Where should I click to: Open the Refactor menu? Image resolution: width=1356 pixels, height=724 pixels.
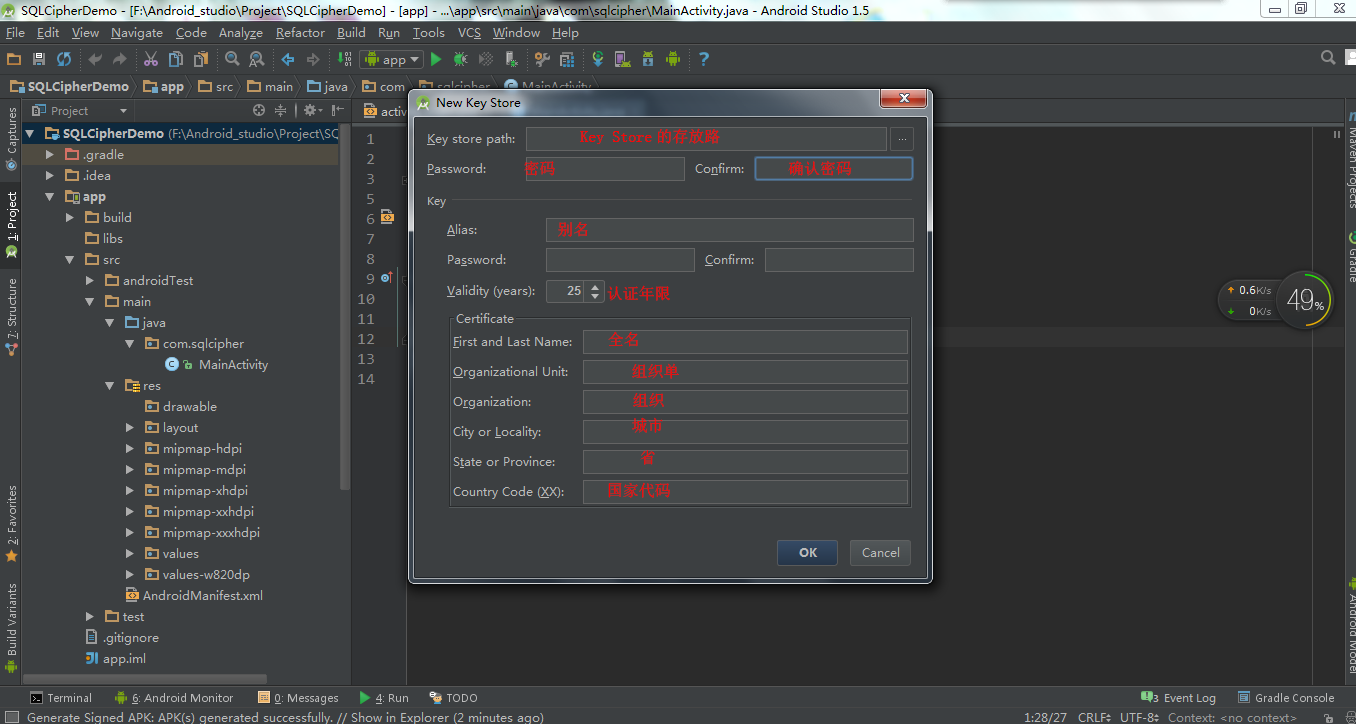(x=300, y=33)
